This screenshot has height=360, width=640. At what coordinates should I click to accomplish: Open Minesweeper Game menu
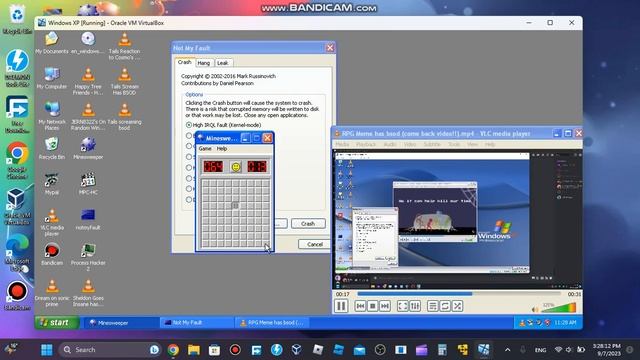click(205, 149)
